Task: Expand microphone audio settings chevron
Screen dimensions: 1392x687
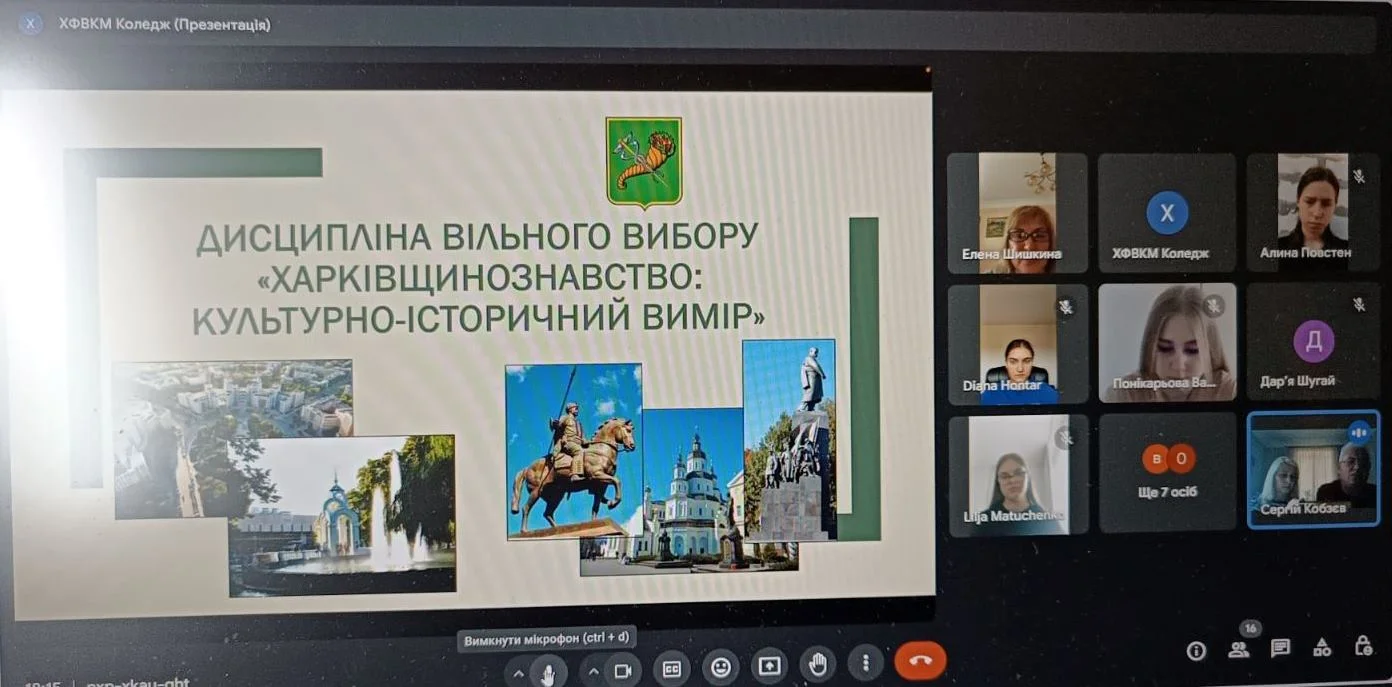Action: point(518,673)
